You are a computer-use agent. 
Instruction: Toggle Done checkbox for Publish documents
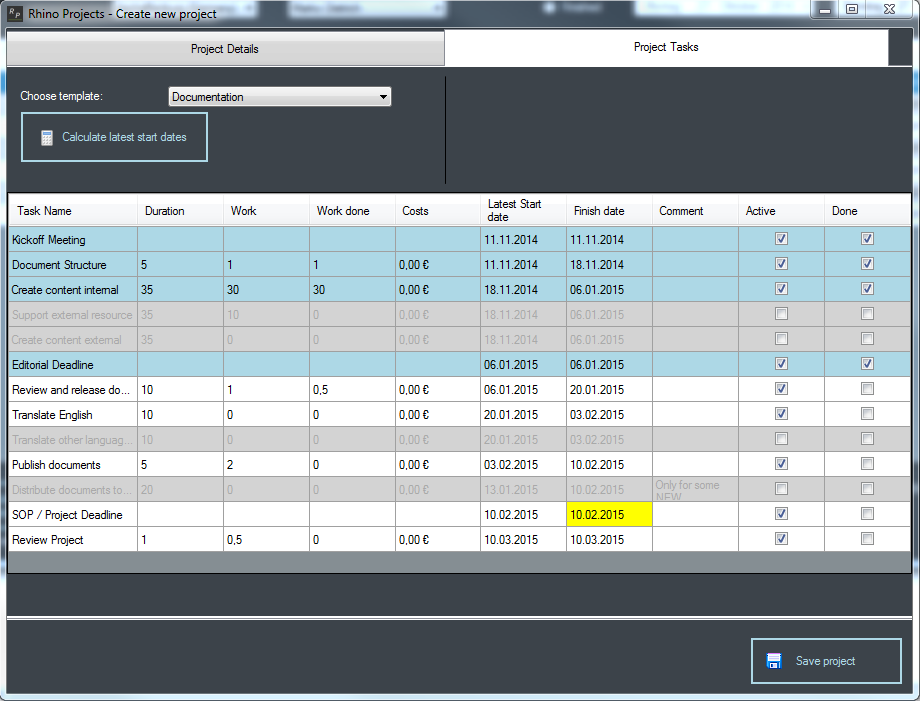point(867,464)
